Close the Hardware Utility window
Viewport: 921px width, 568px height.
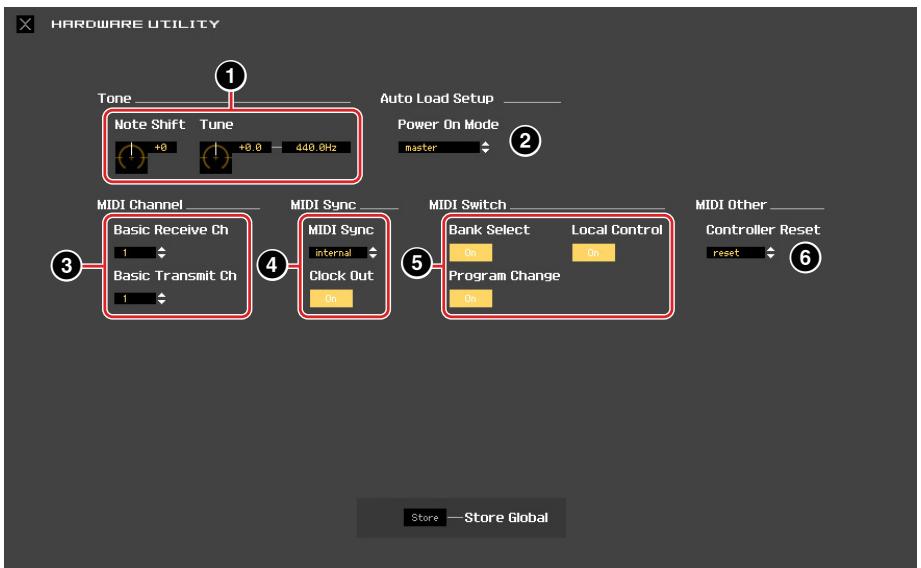pos(25,24)
